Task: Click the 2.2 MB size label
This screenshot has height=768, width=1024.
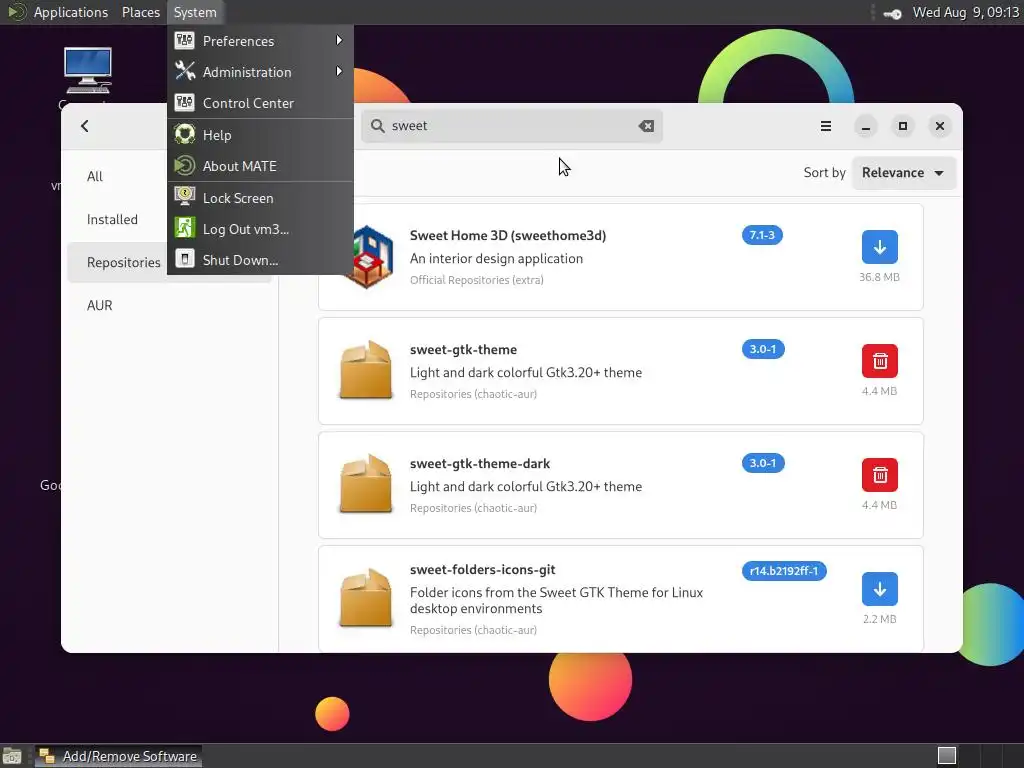Action: tap(879, 619)
